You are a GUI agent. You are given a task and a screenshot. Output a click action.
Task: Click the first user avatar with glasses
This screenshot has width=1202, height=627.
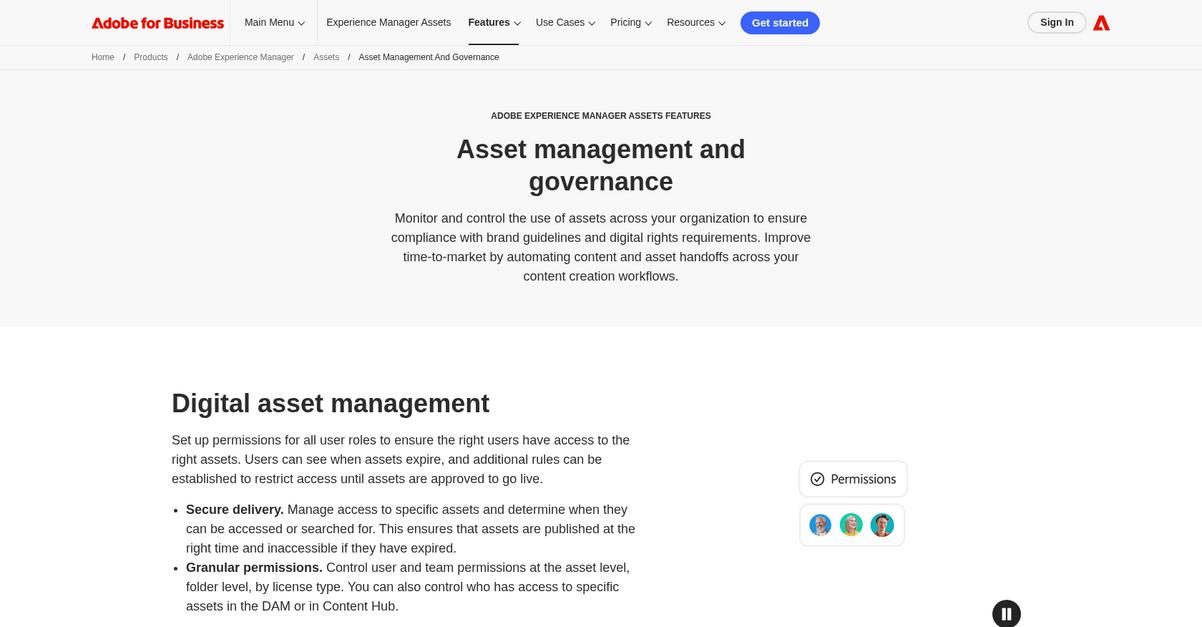pyautogui.click(x=820, y=525)
